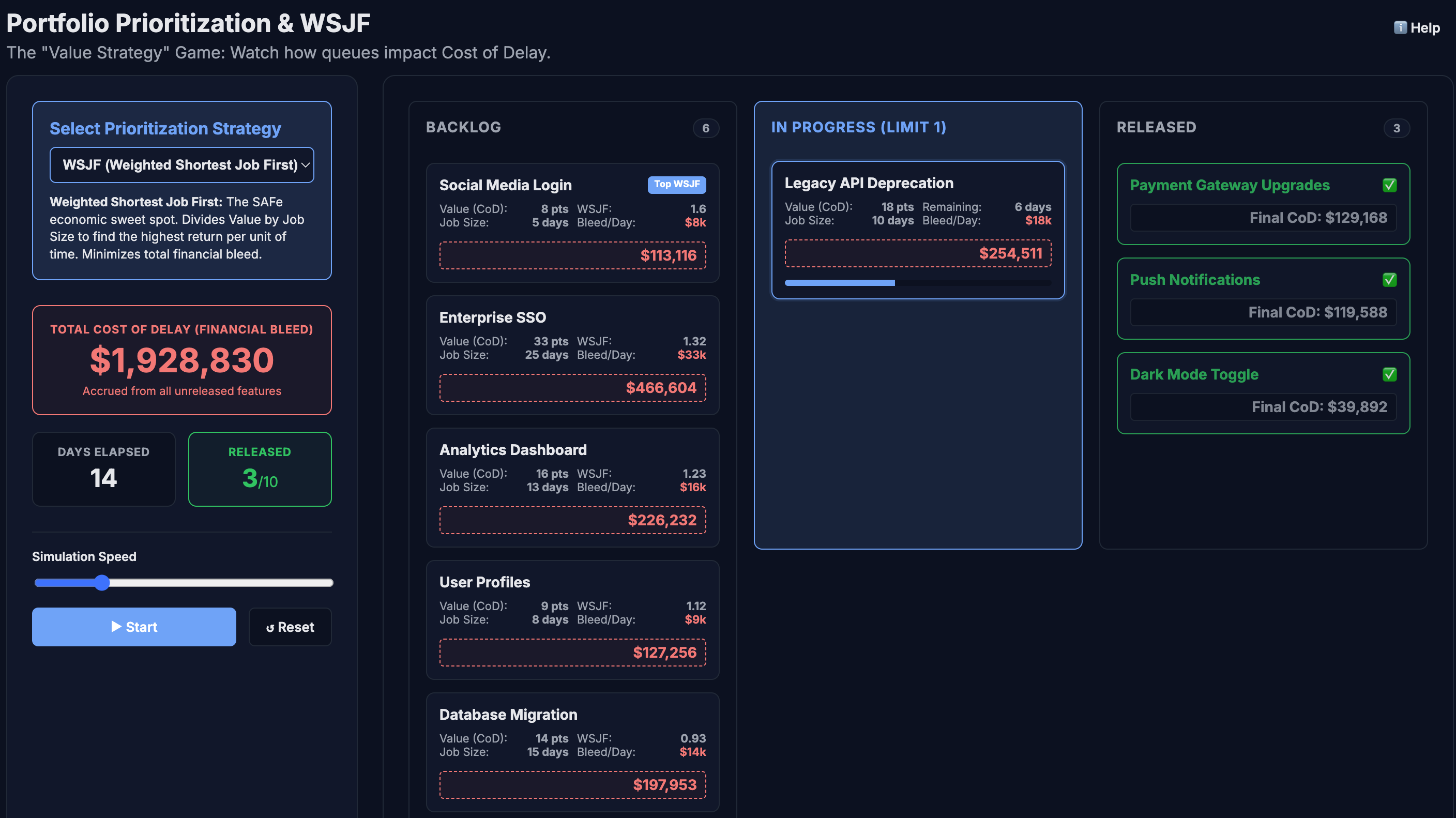This screenshot has width=1456, height=818.
Task: Click the $466,604 cost on Enterprise SSO
Action: coord(661,388)
